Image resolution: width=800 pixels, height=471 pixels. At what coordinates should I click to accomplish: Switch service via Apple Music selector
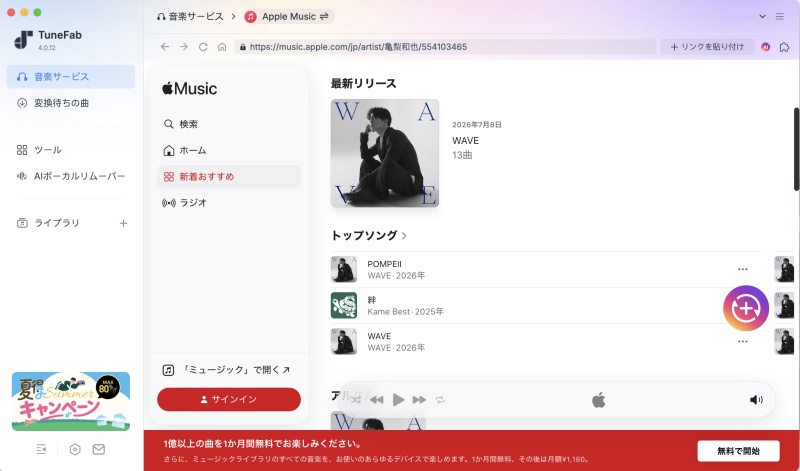(288, 16)
